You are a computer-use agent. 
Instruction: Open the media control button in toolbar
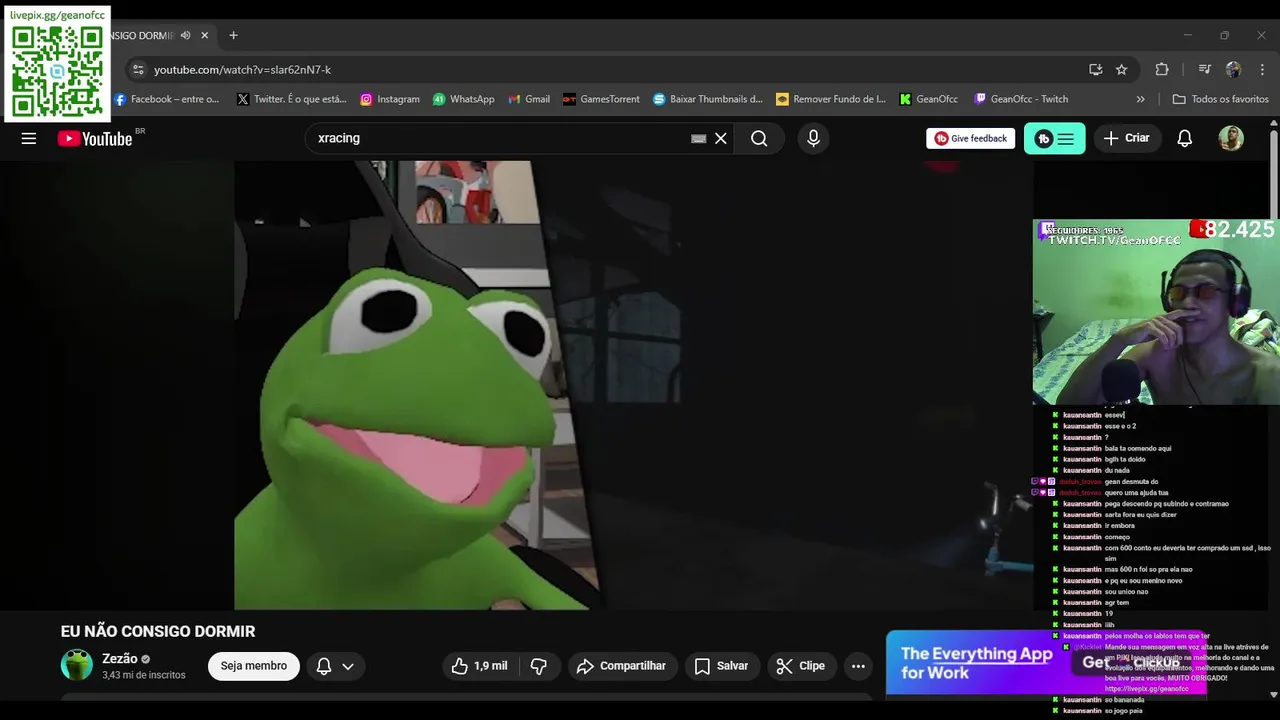tap(1204, 70)
